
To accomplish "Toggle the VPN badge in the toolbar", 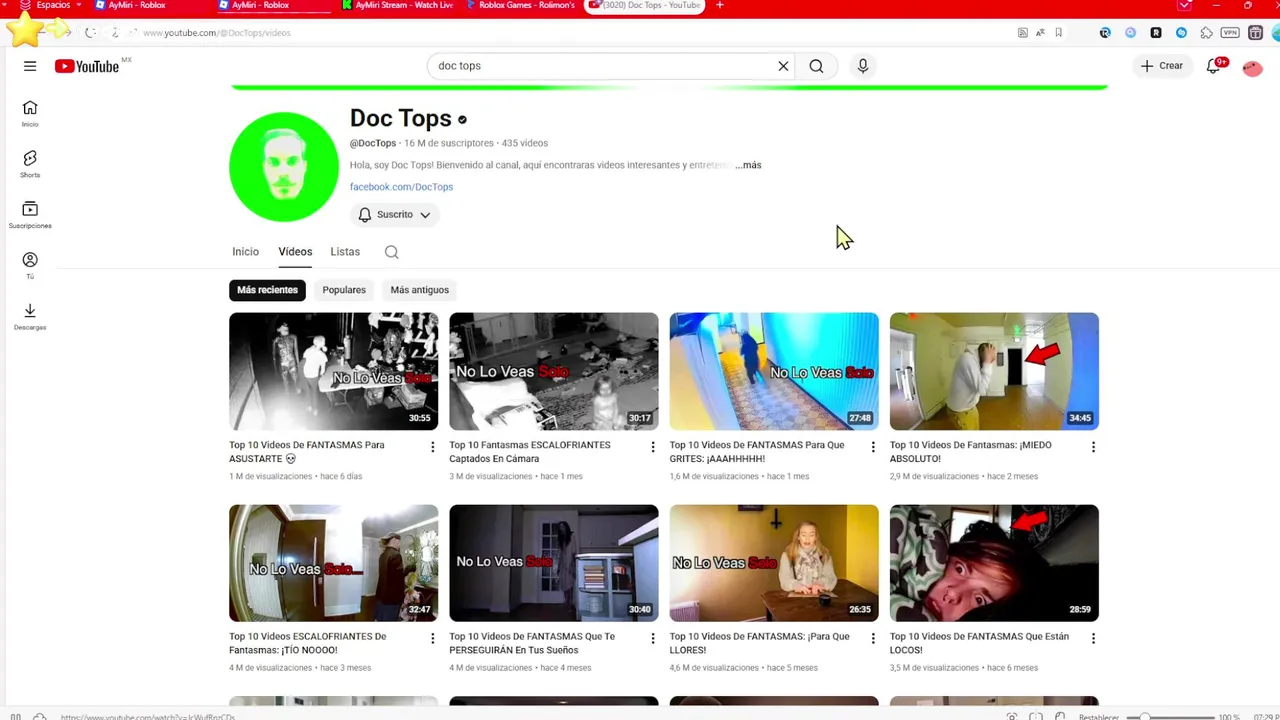I will (x=1230, y=33).
